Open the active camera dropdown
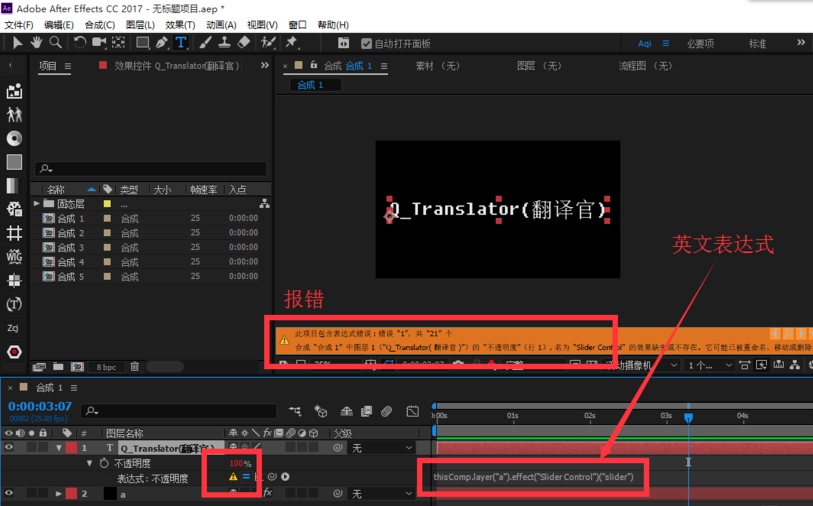 click(x=642, y=366)
